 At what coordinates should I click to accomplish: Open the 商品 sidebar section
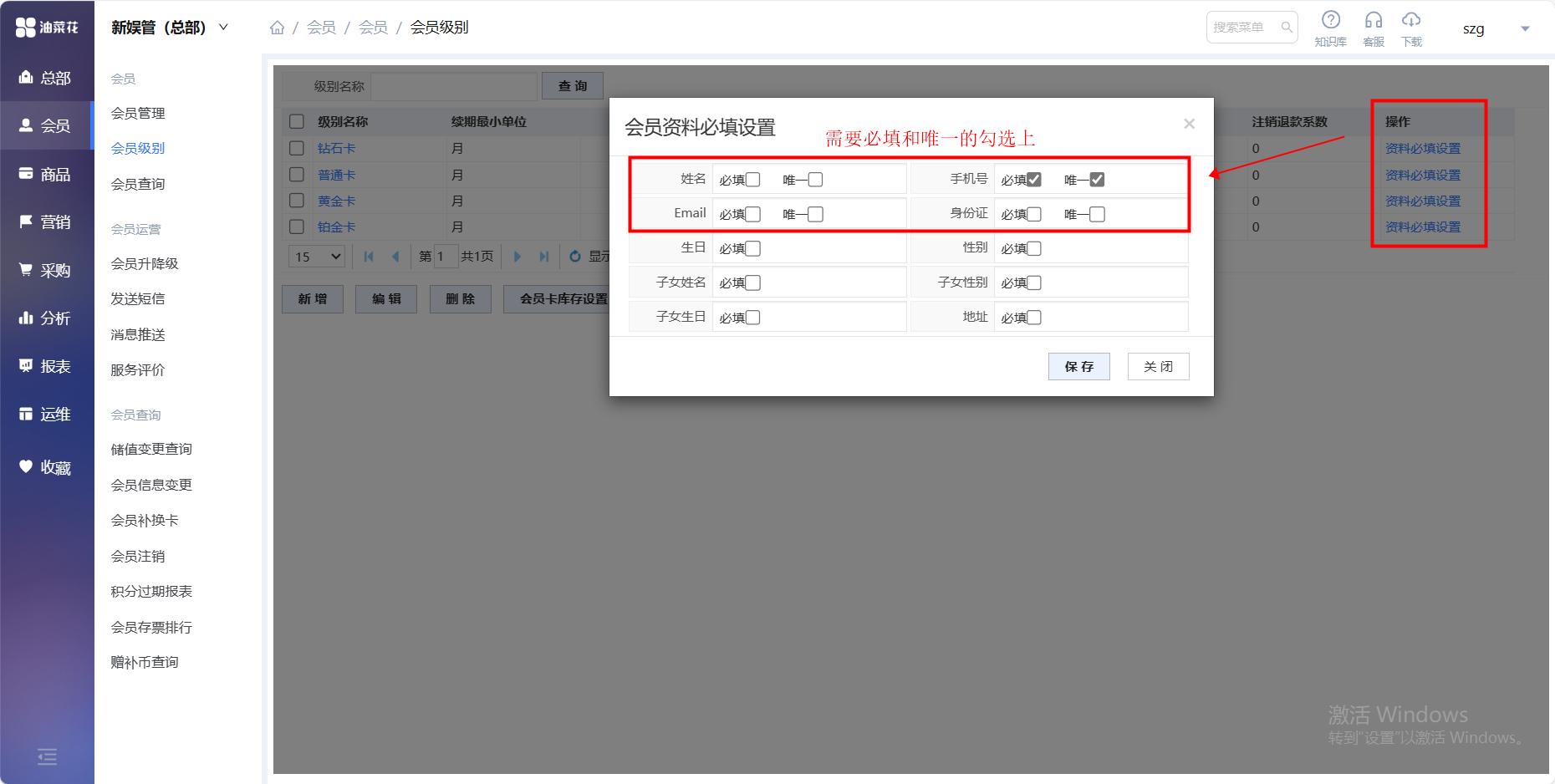pyautogui.click(x=47, y=174)
